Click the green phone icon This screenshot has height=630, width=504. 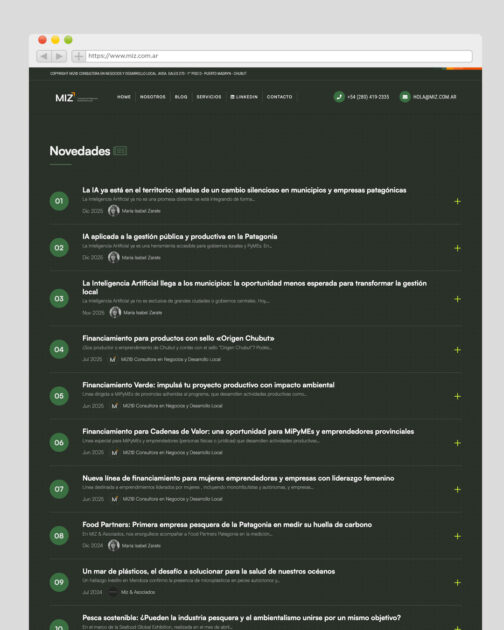339,97
